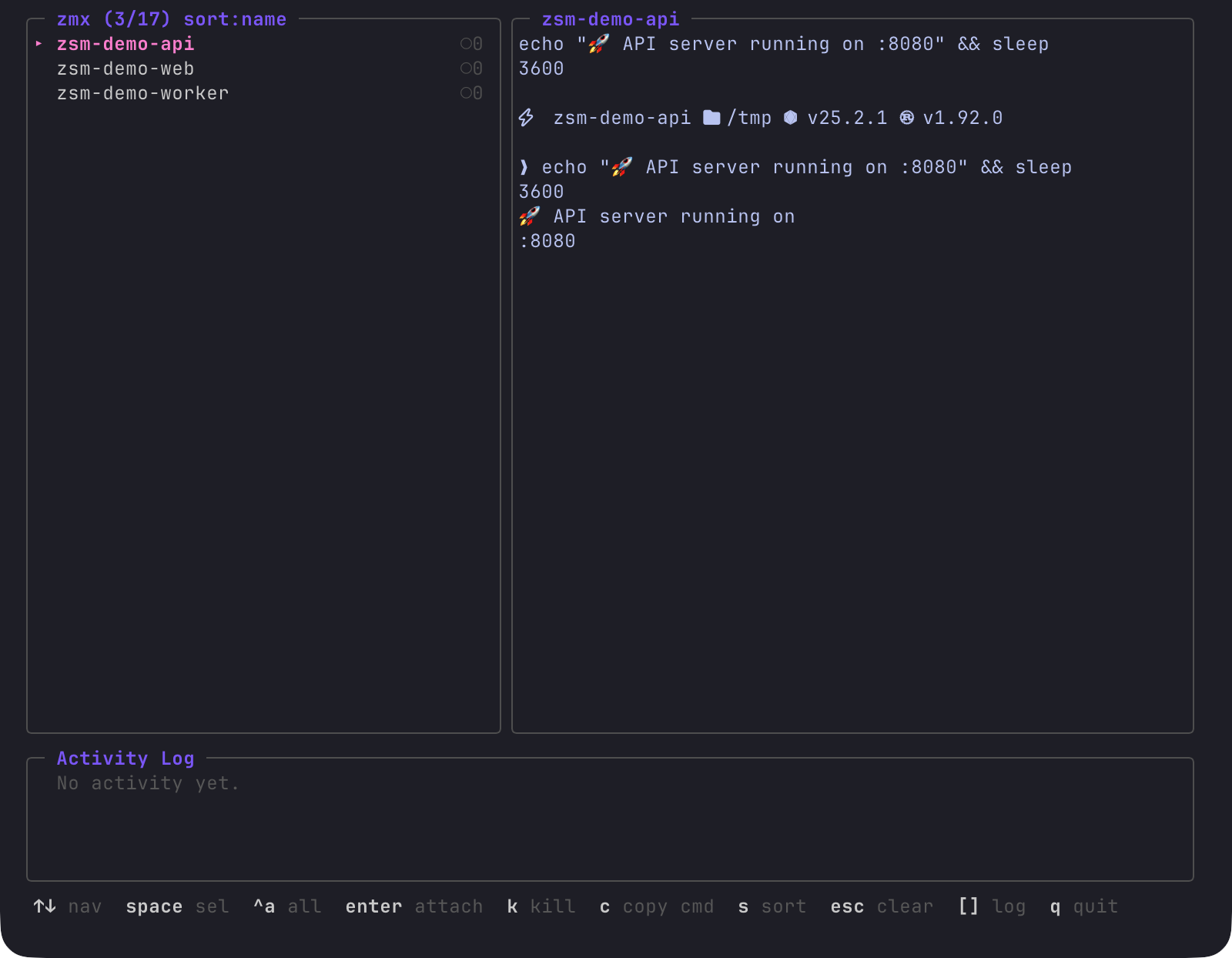Click the q quit shortcut hint
This screenshot has height=958, width=1232.
coord(1084,906)
